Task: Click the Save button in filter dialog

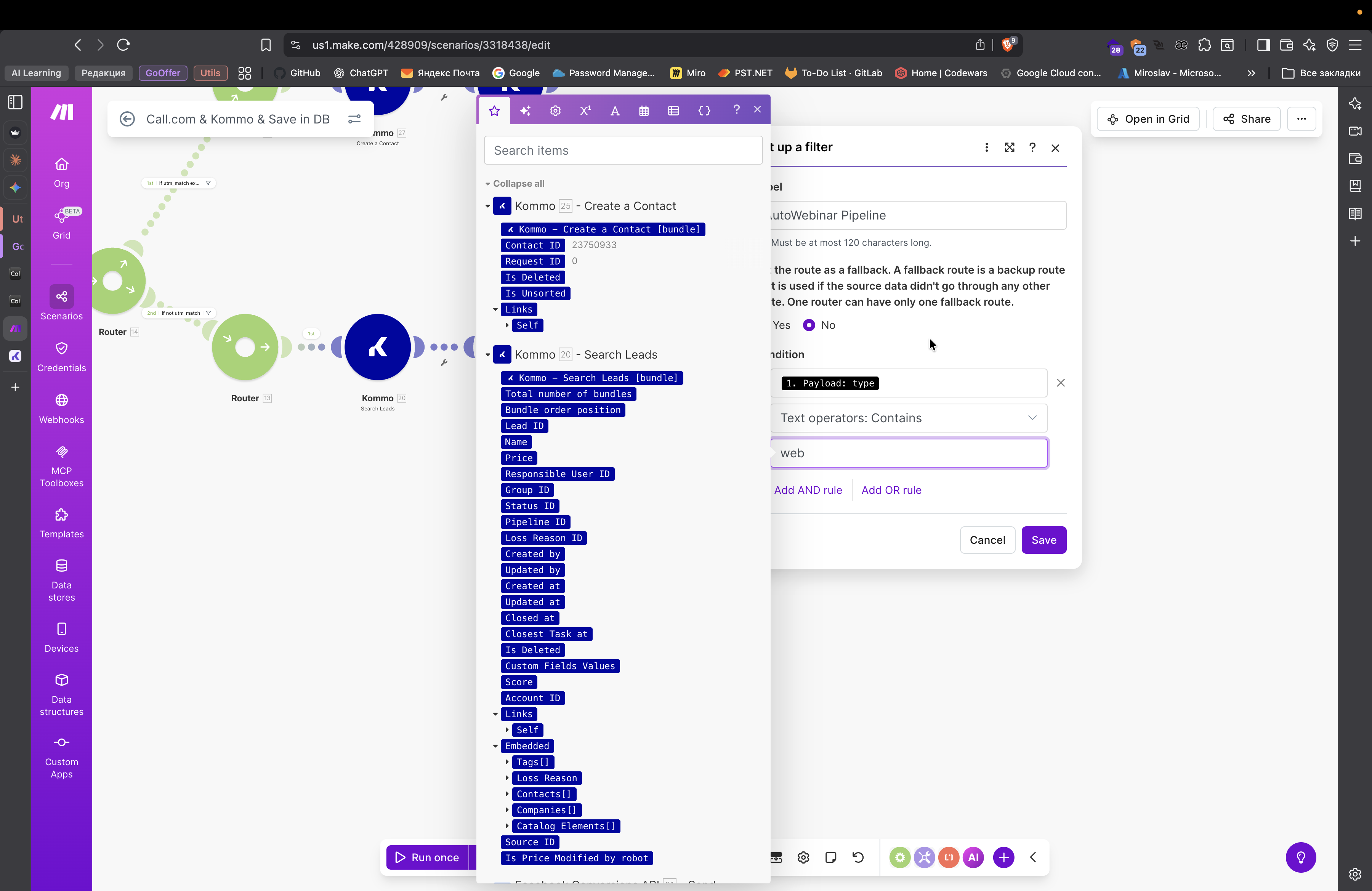Action: click(x=1043, y=540)
